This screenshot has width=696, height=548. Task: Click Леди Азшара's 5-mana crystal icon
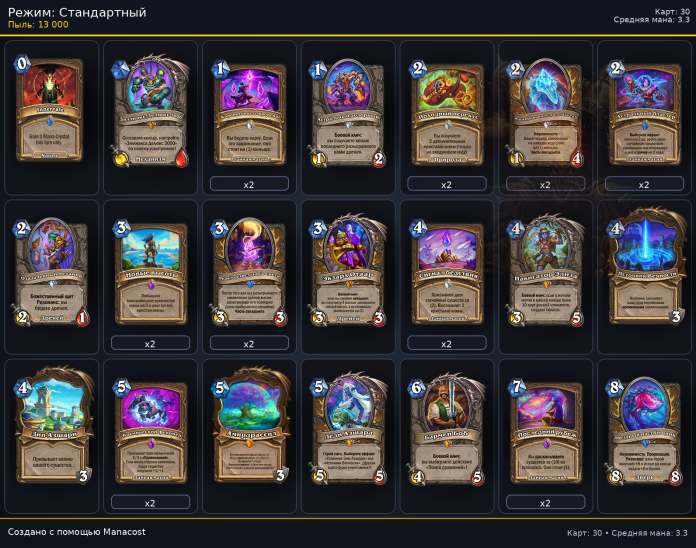[319, 387]
